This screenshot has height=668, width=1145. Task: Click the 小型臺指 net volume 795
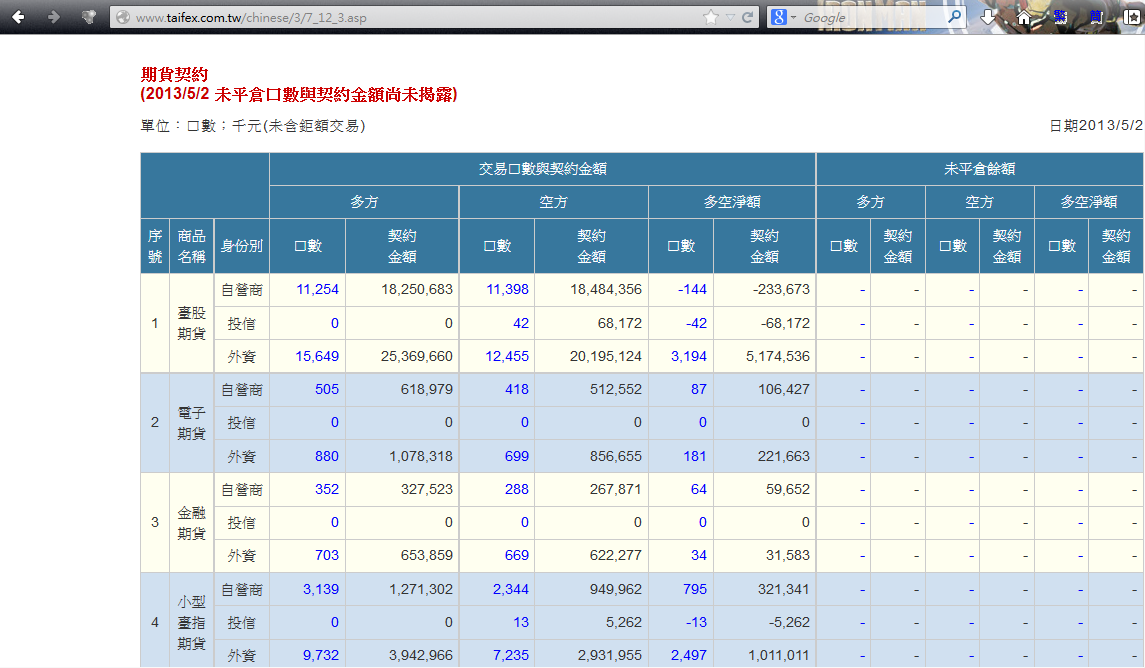[694, 589]
